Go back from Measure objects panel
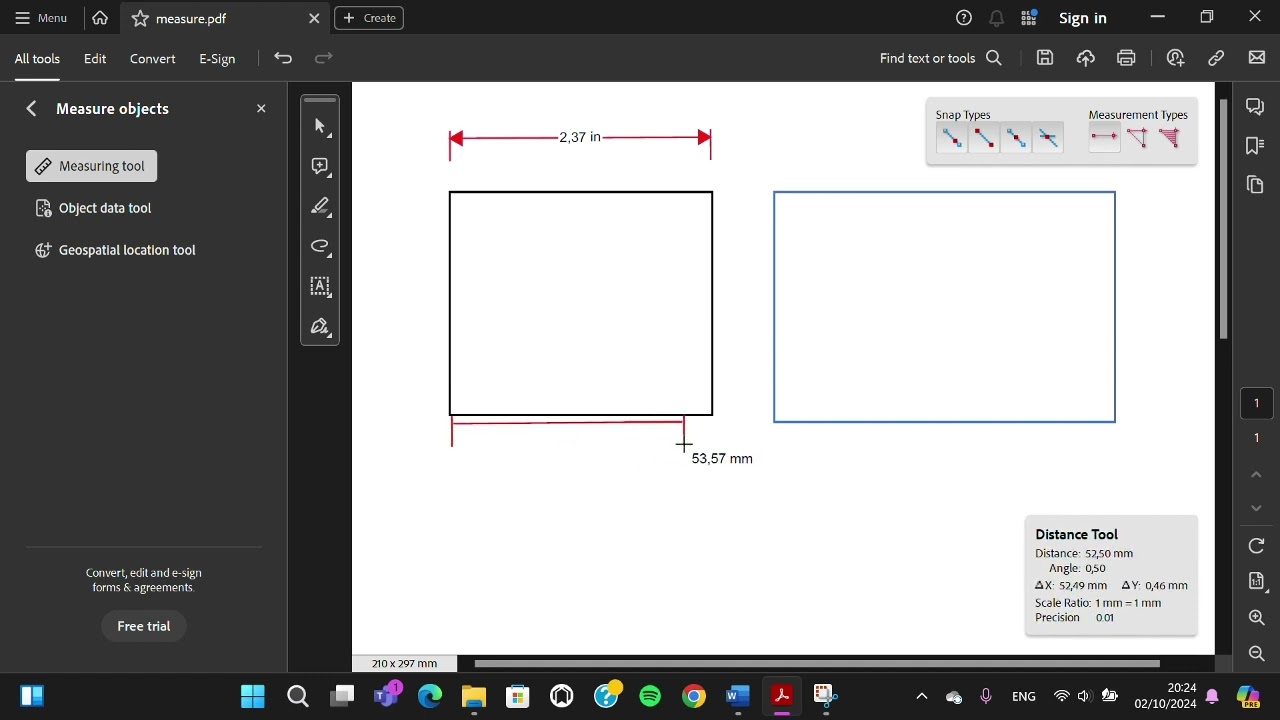The image size is (1280, 720). pos(31,108)
